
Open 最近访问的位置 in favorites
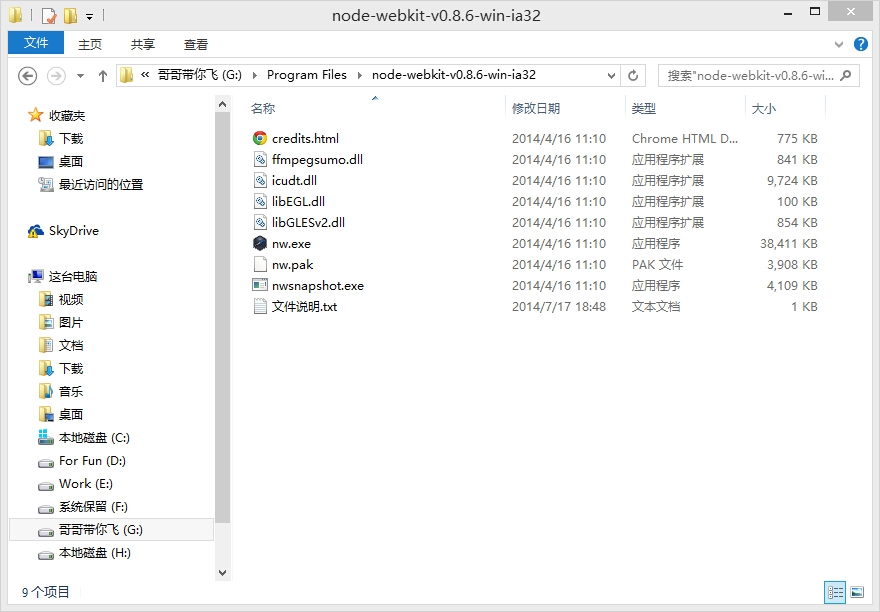[90, 184]
